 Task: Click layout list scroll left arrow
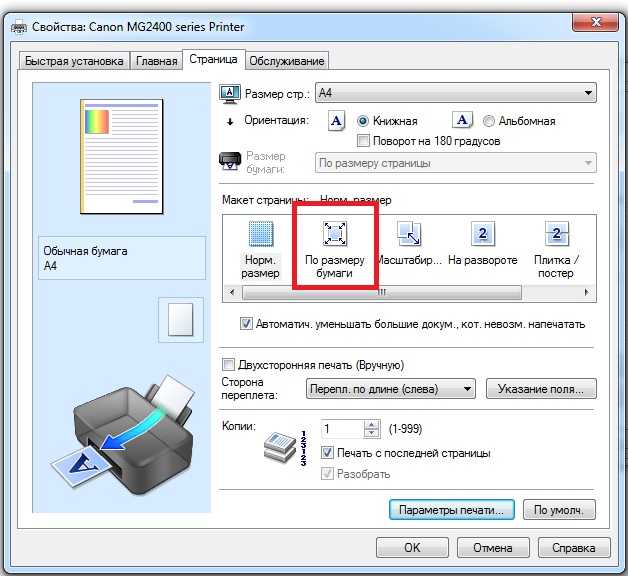pyautogui.click(x=232, y=292)
